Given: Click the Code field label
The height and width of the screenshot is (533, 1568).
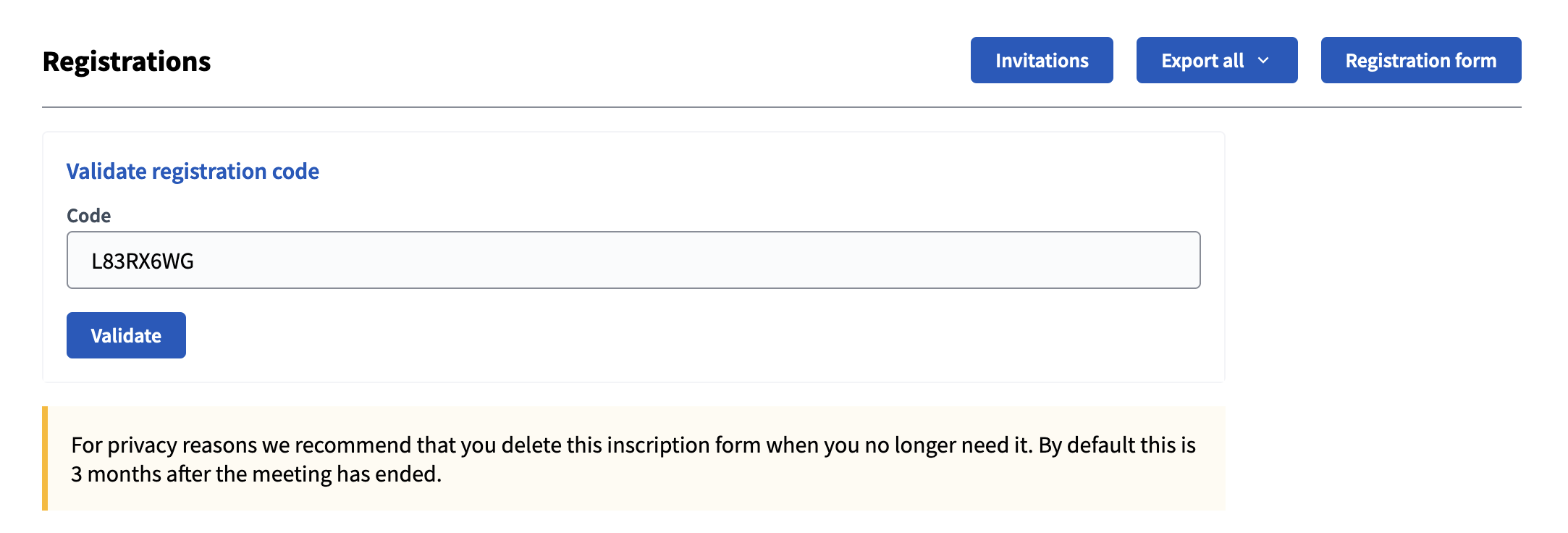Looking at the screenshot, I should pos(88,215).
